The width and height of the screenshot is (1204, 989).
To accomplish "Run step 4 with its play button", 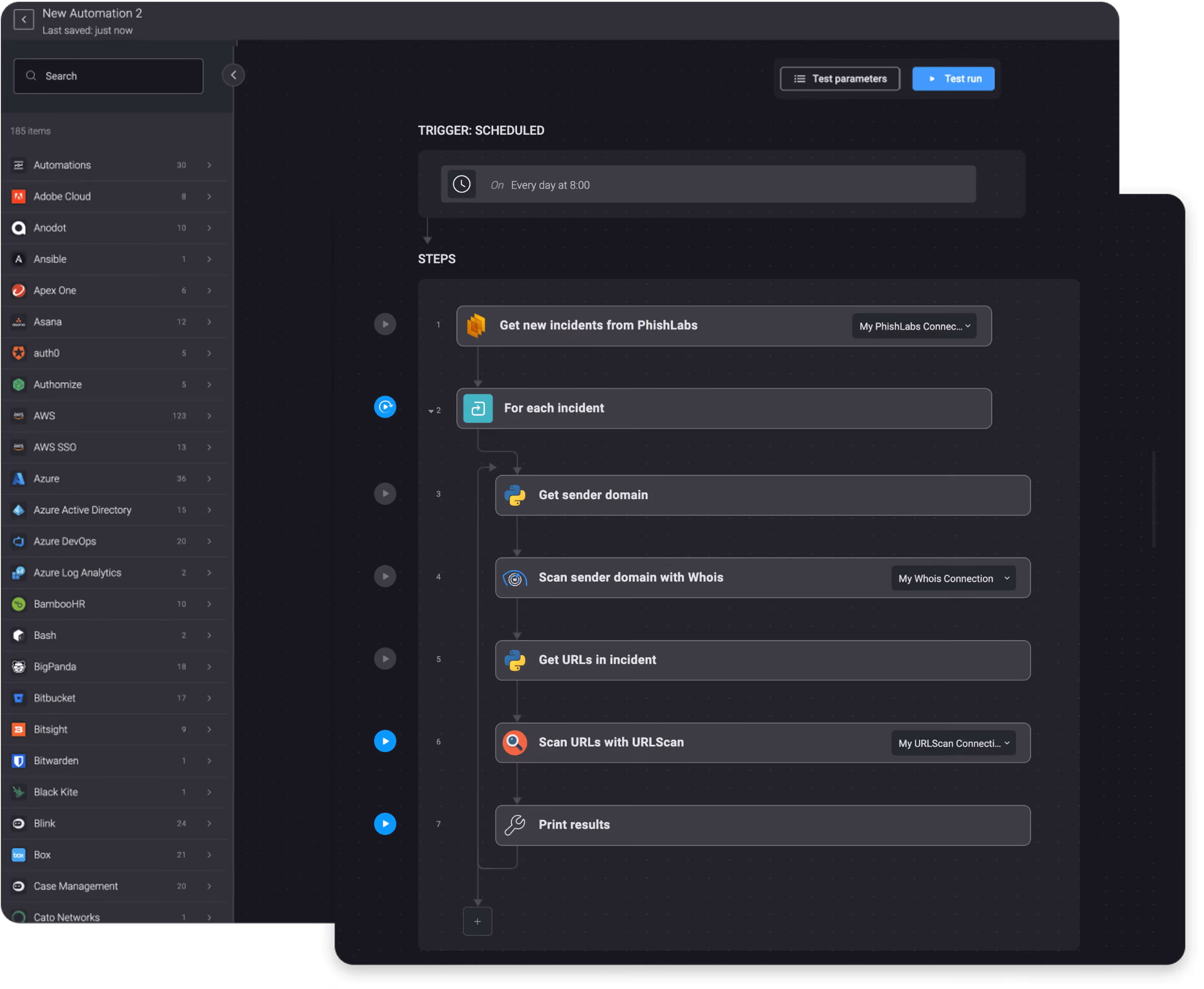I will 385,576.
